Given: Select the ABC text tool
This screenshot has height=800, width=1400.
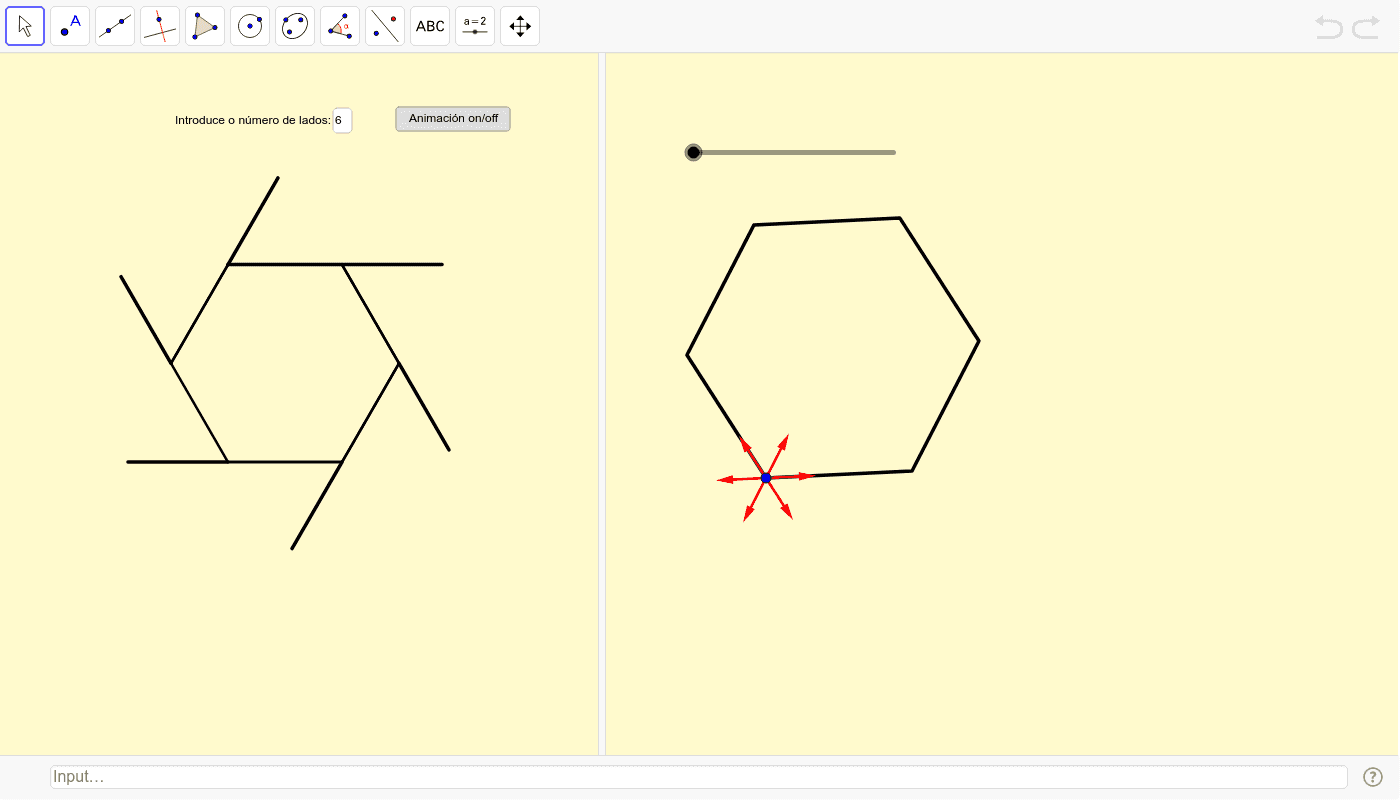Looking at the screenshot, I should pyautogui.click(x=430, y=26).
